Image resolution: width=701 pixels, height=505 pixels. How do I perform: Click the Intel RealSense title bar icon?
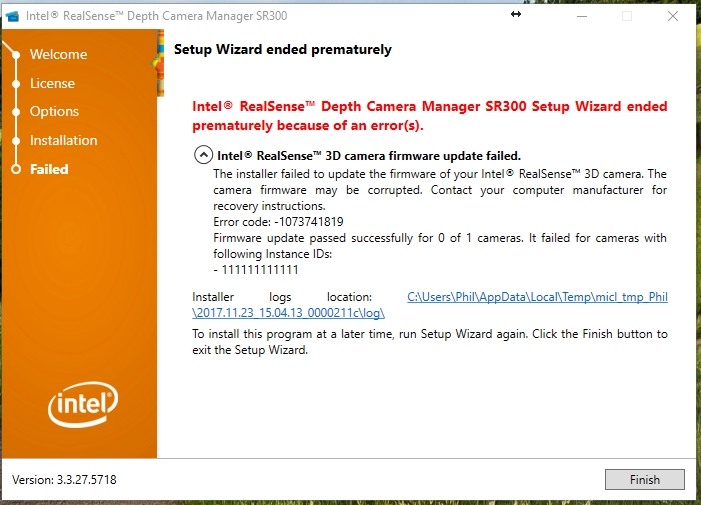(11, 15)
